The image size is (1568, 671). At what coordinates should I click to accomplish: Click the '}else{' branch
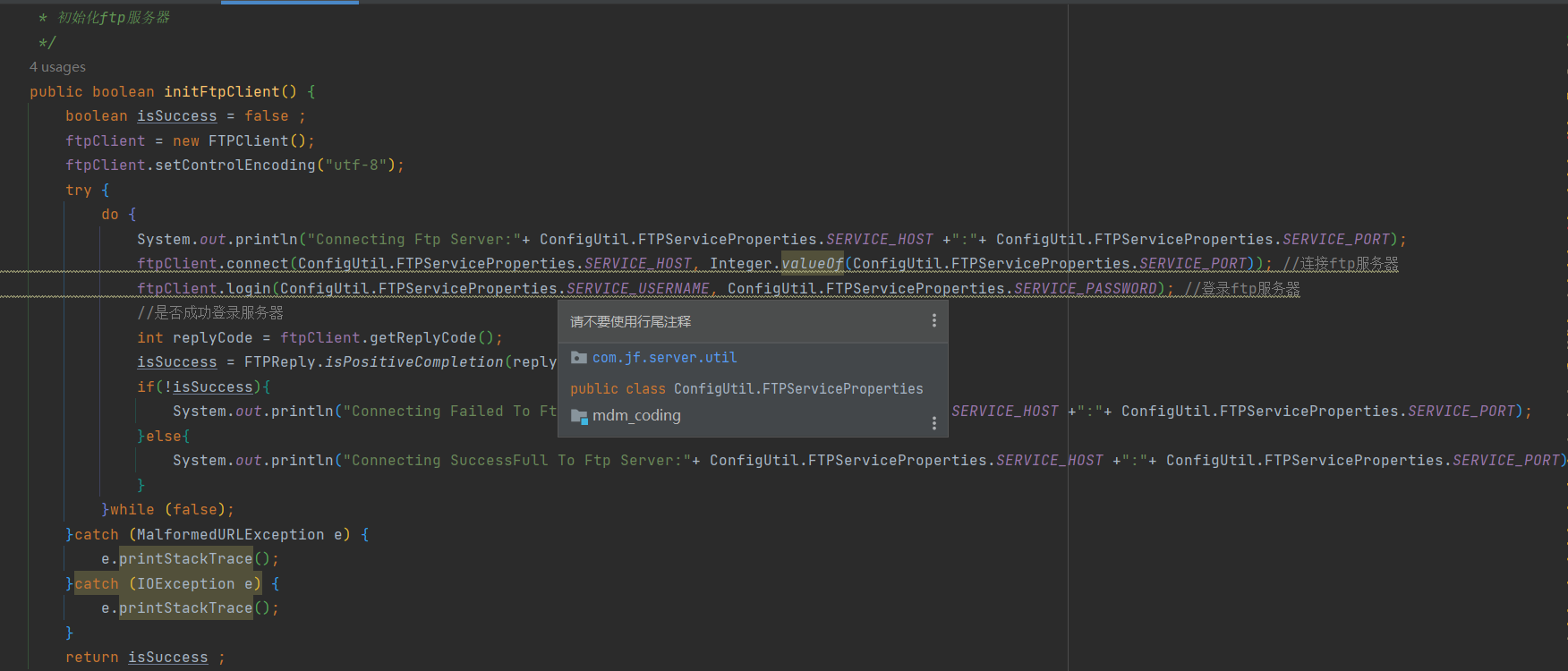[x=164, y=437]
